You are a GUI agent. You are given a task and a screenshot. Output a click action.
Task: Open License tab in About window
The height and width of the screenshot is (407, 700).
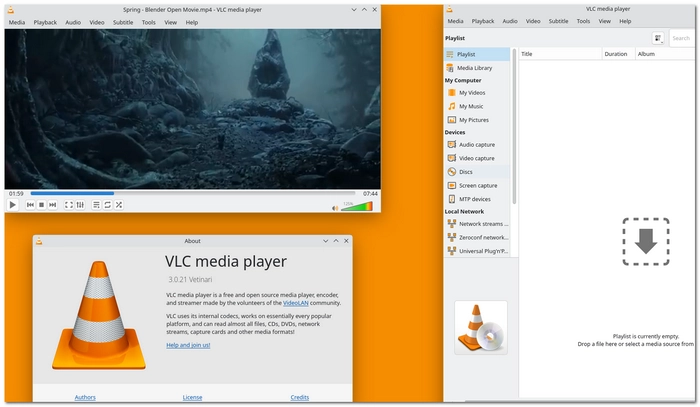pyautogui.click(x=192, y=397)
